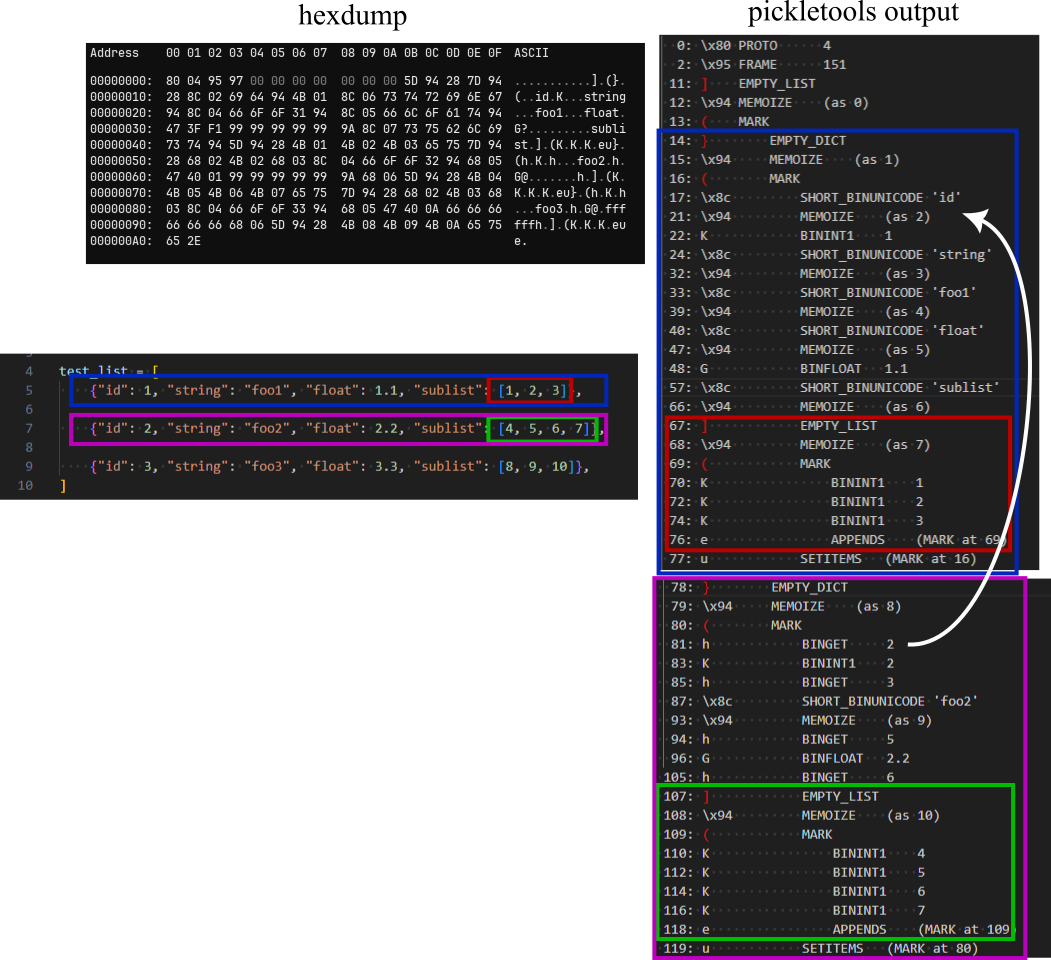The image size is (1051, 960).
Task: Click the green-boxed sublist [4, 5, 6, 7]
Action: pyautogui.click(x=542, y=428)
